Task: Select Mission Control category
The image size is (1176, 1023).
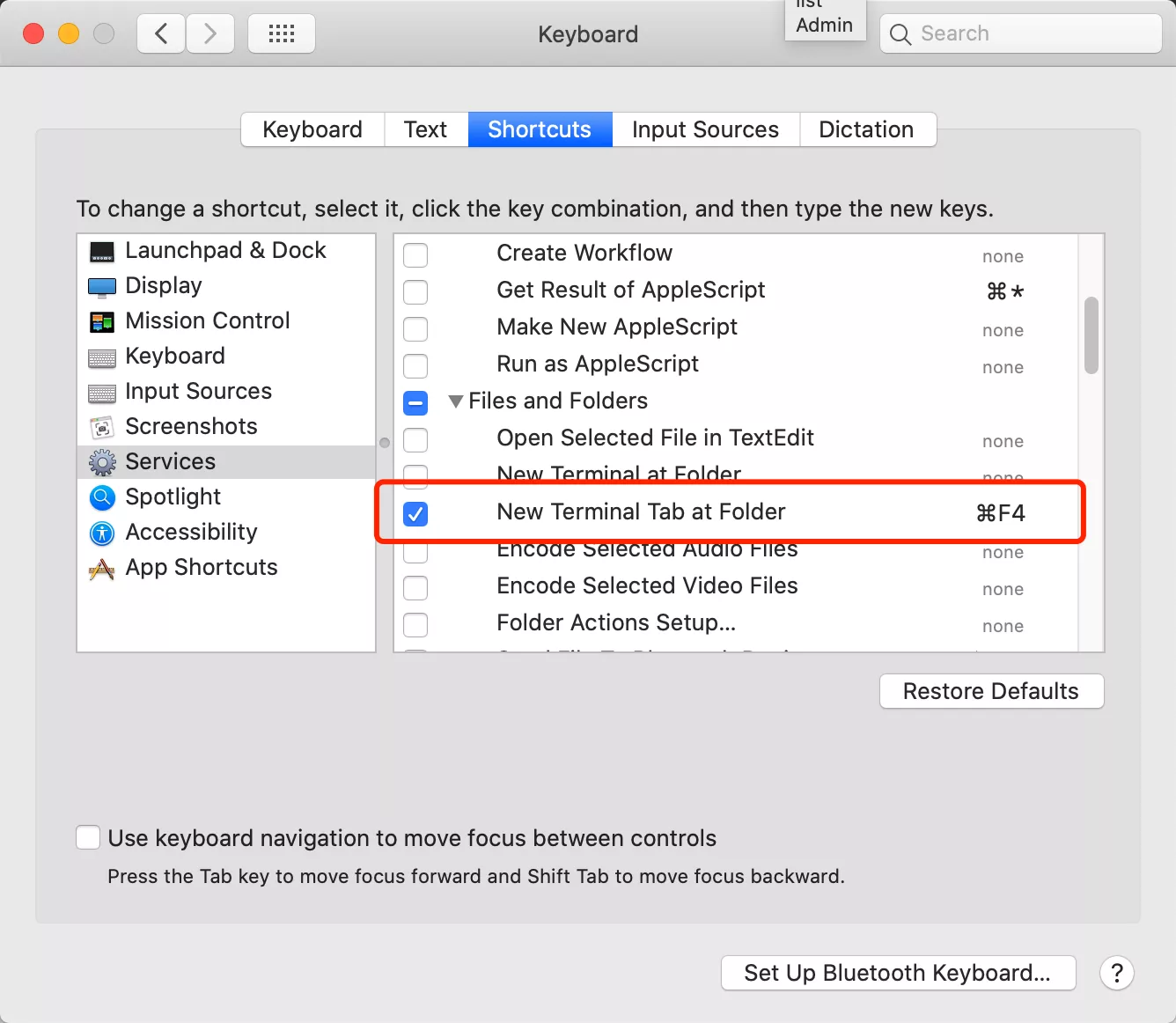Action: tap(226, 321)
